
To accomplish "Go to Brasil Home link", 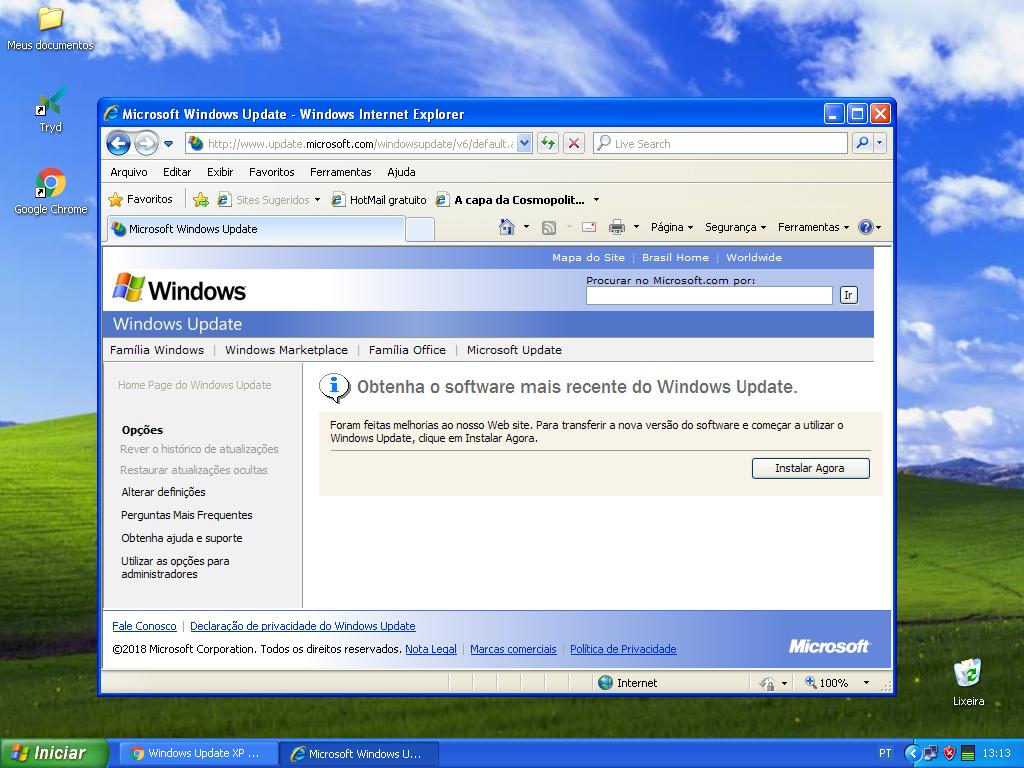I will (675, 257).
